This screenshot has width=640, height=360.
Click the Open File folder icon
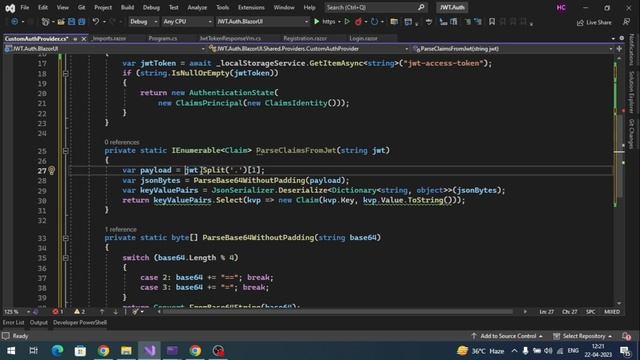(x=60, y=22)
